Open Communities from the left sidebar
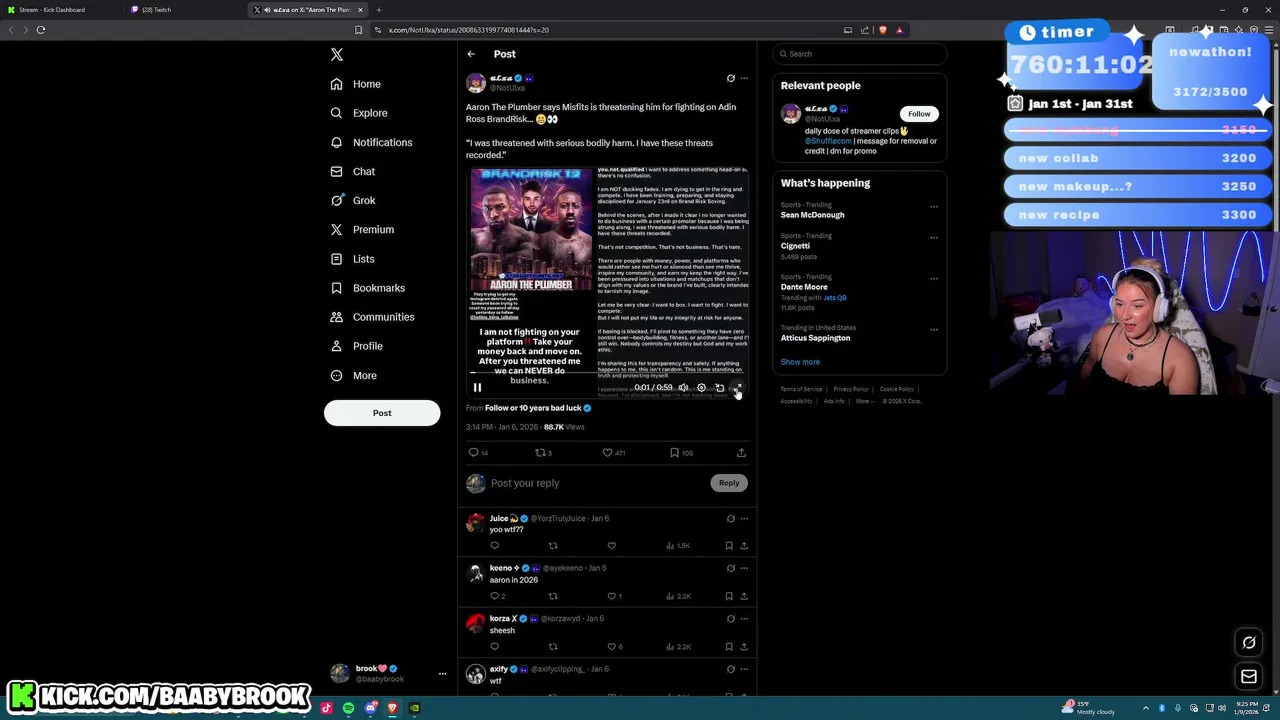The height and width of the screenshot is (720, 1280). point(372,317)
